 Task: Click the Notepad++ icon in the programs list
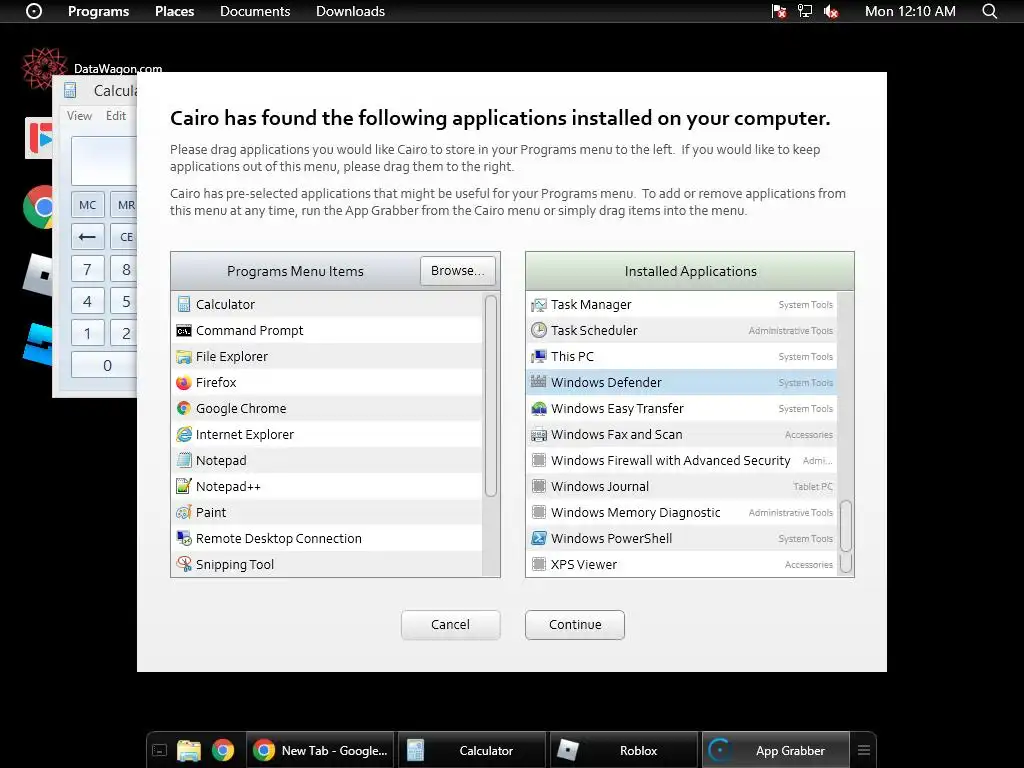pyautogui.click(x=184, y=487)
